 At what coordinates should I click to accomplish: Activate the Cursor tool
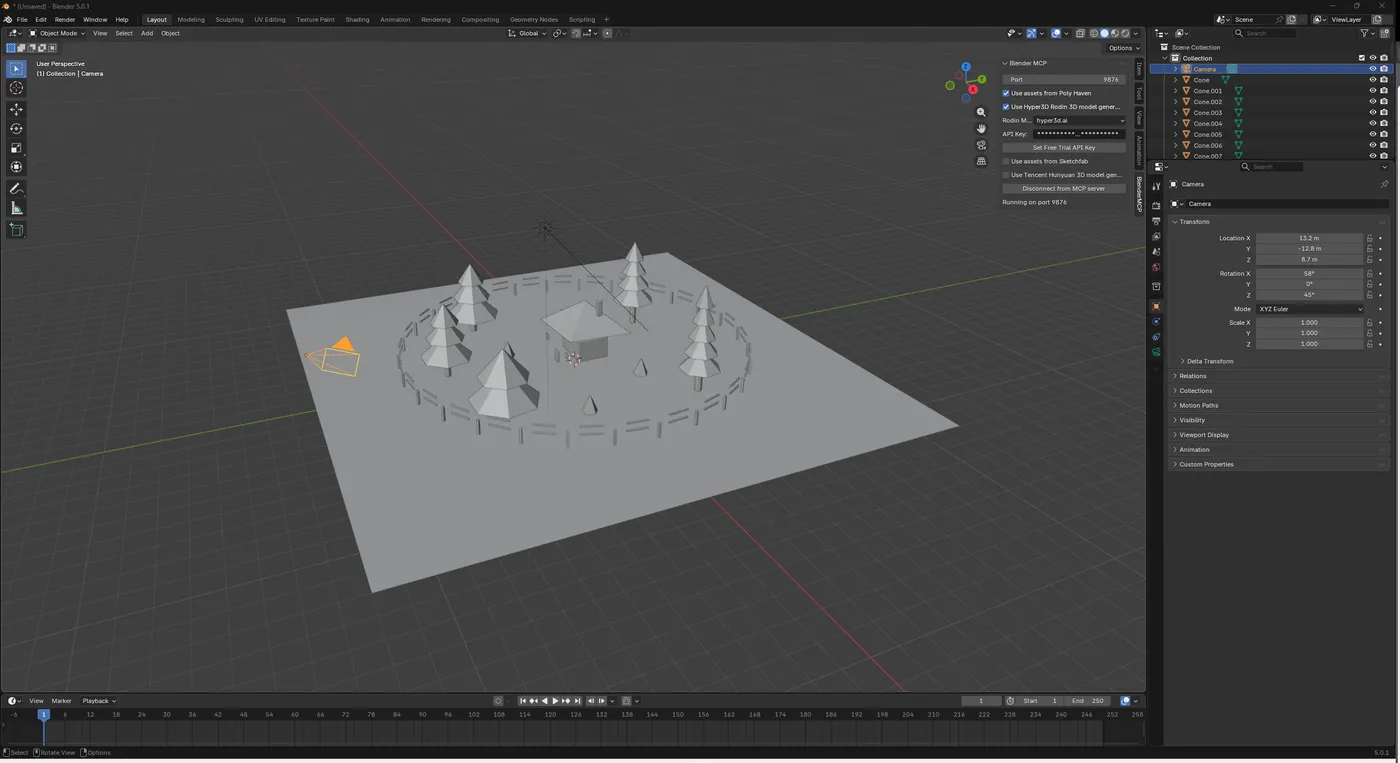point(16,88)
